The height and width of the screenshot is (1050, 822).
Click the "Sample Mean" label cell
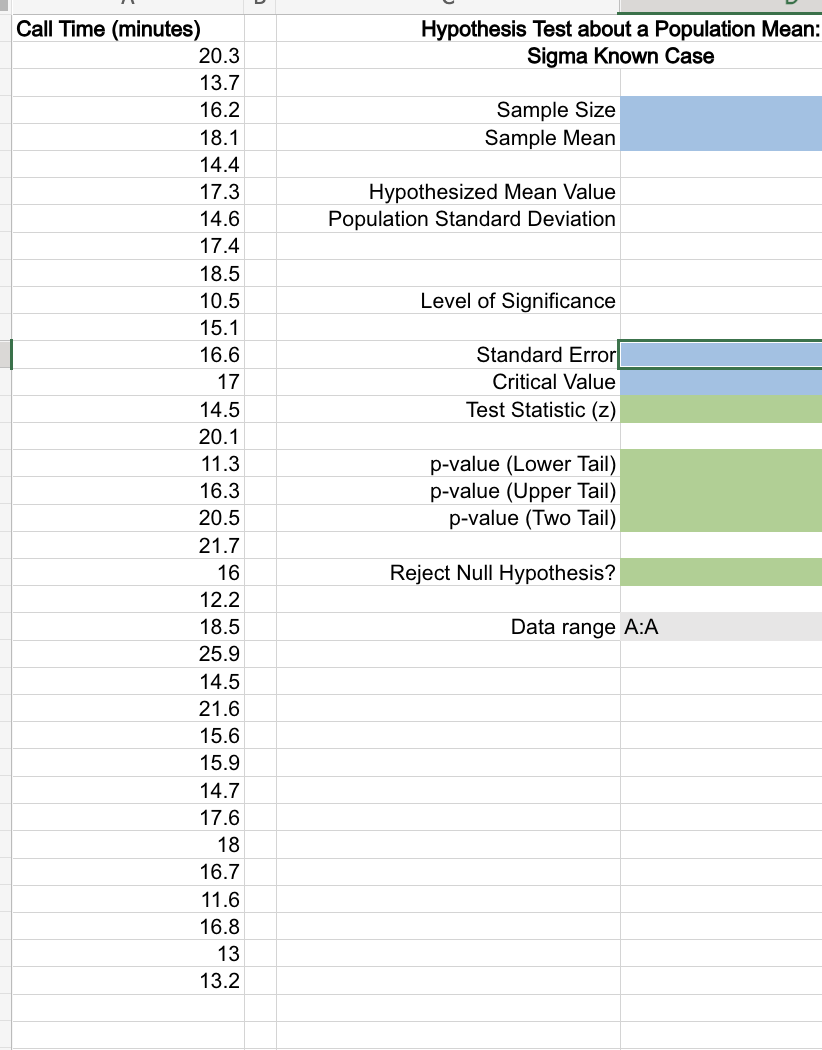coord(448,137)
